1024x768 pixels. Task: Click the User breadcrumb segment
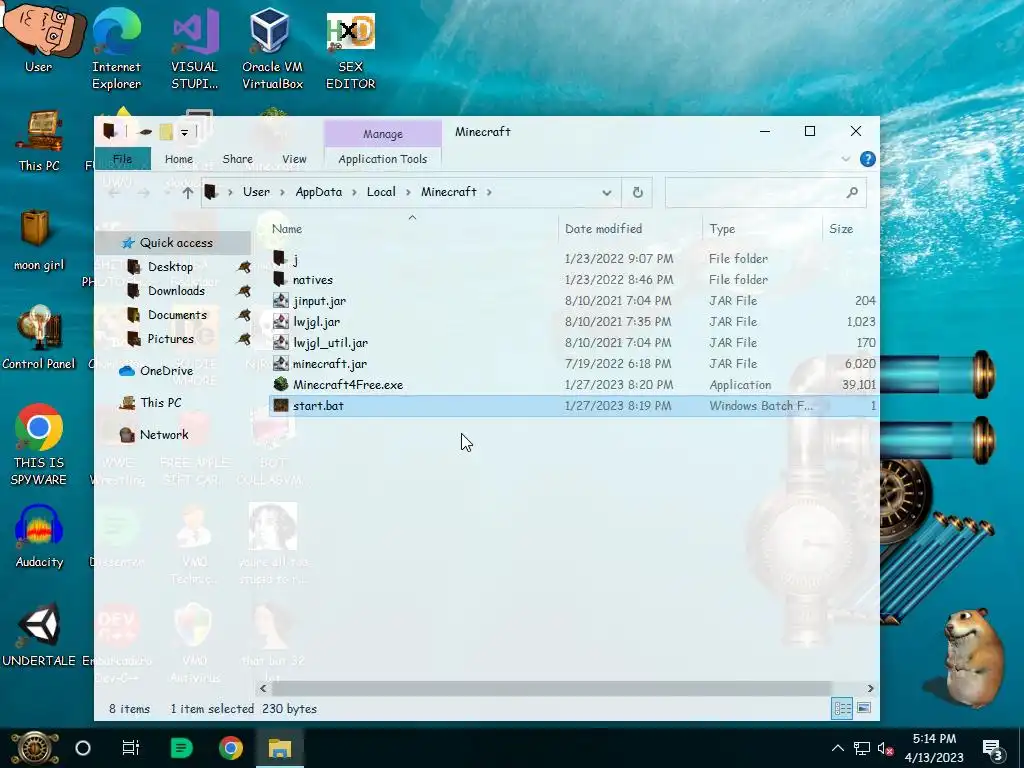(256, 192)
